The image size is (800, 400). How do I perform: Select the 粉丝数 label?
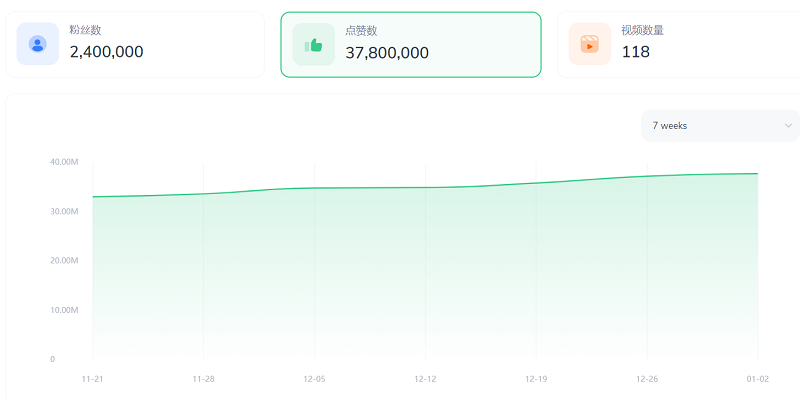click(88, 30)
